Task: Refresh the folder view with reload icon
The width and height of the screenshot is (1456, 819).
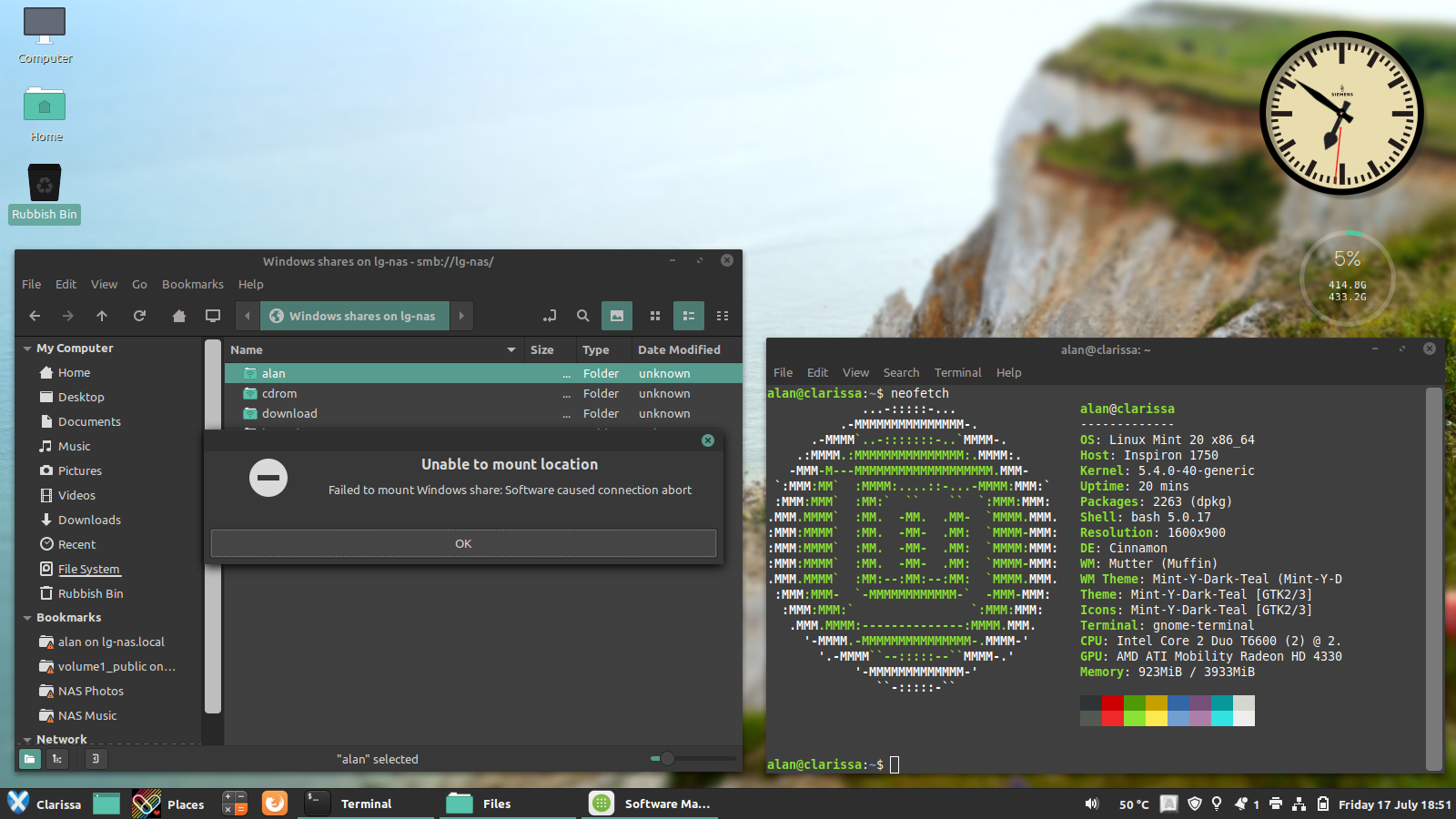Action: tap(139, 316)
